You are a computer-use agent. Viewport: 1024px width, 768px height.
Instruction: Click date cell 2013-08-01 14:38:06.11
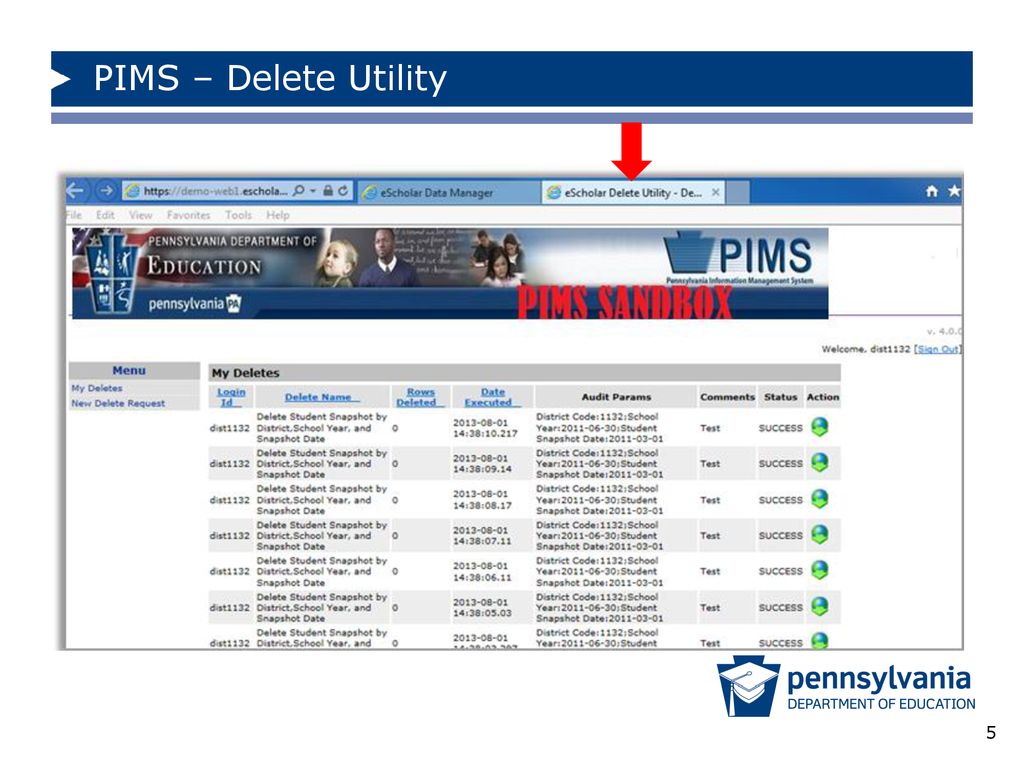click(483, 571)
